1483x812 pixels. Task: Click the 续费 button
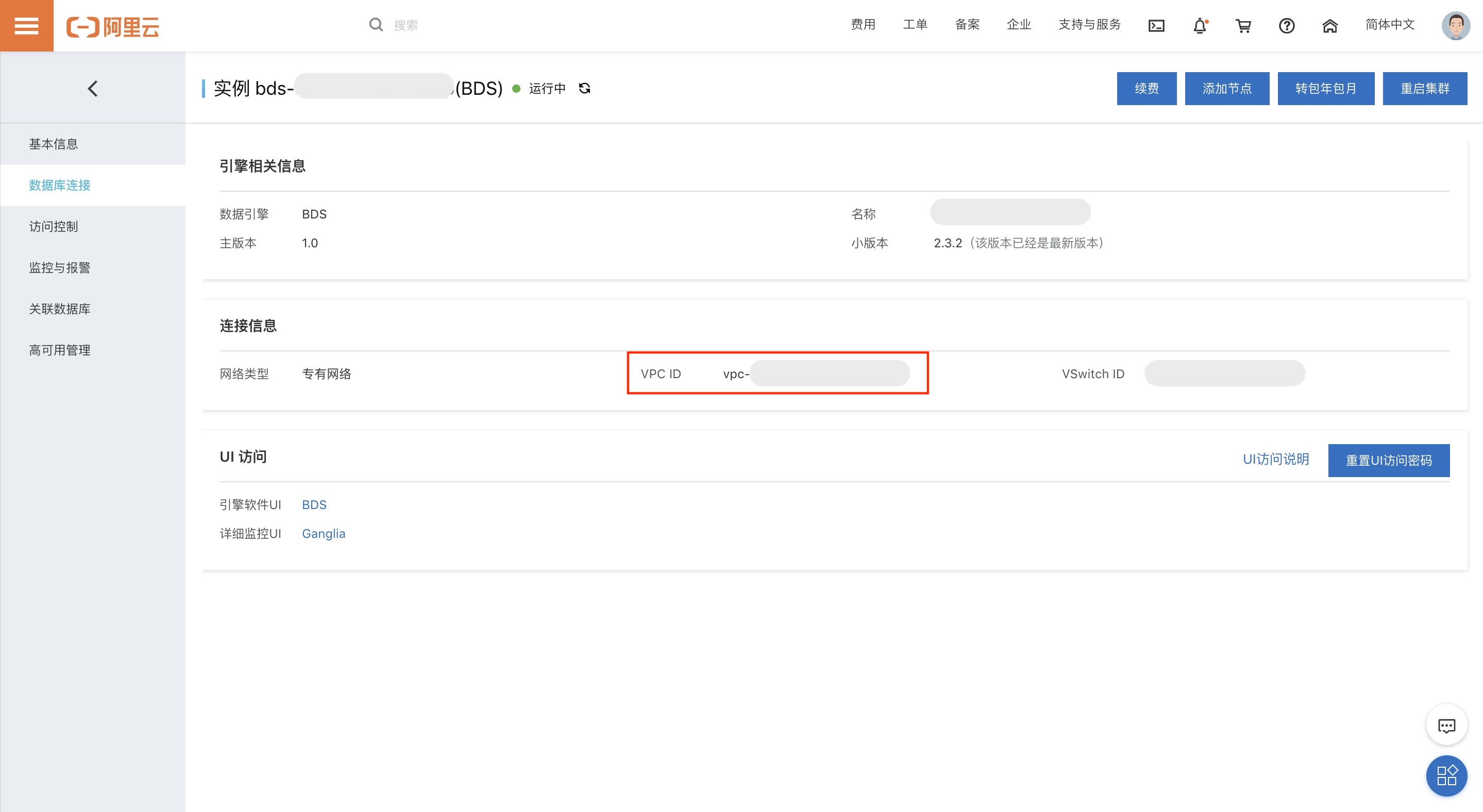coord(1146,89)
